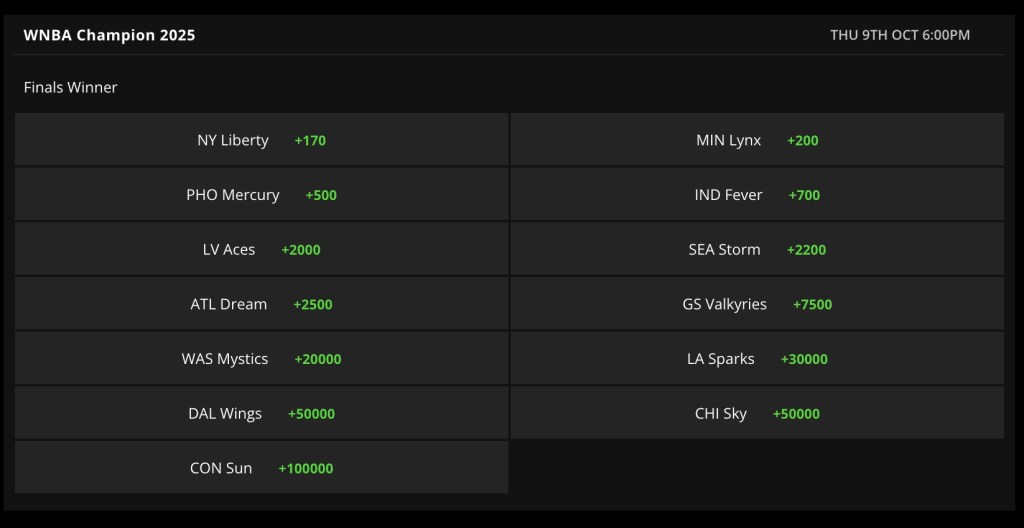Click the +200 Lynx odds value
The image size is (1024, 528).
point(803,140)
